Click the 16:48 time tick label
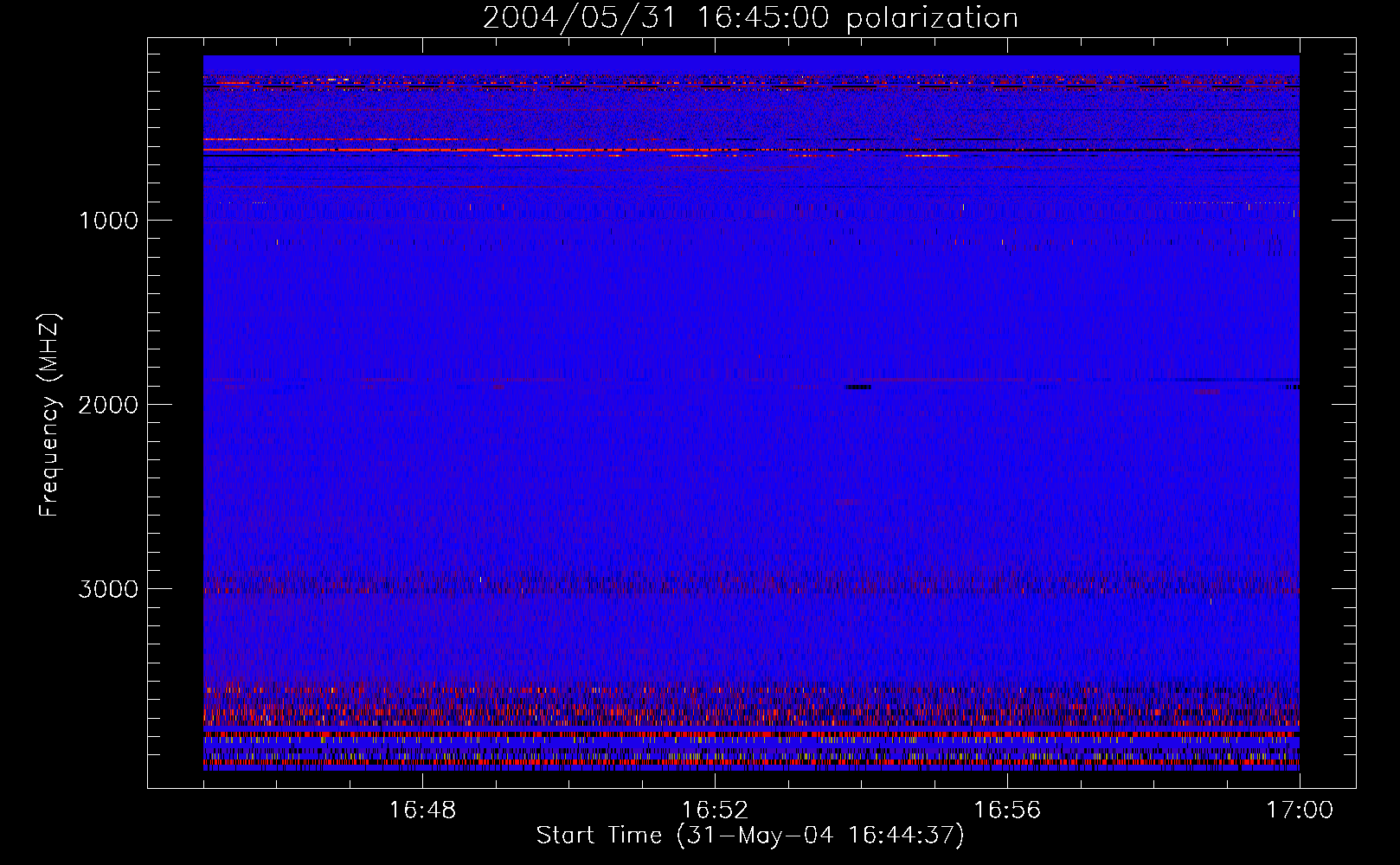This screenshot has height=865, width=1400. pos(422,811)
